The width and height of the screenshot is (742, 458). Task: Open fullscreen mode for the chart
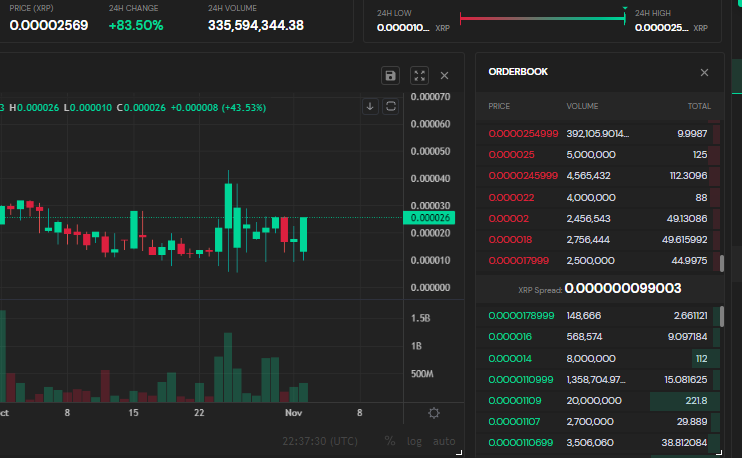pos(419,76)
